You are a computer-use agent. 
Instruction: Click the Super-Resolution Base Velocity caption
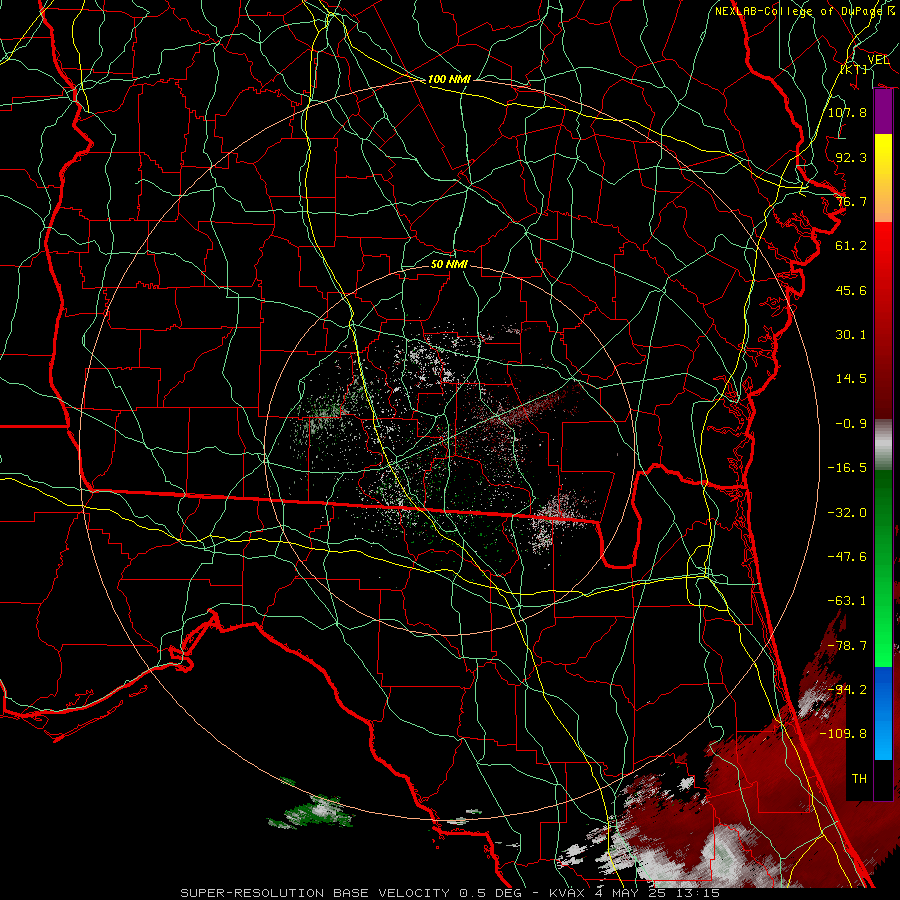click(450, 893)
